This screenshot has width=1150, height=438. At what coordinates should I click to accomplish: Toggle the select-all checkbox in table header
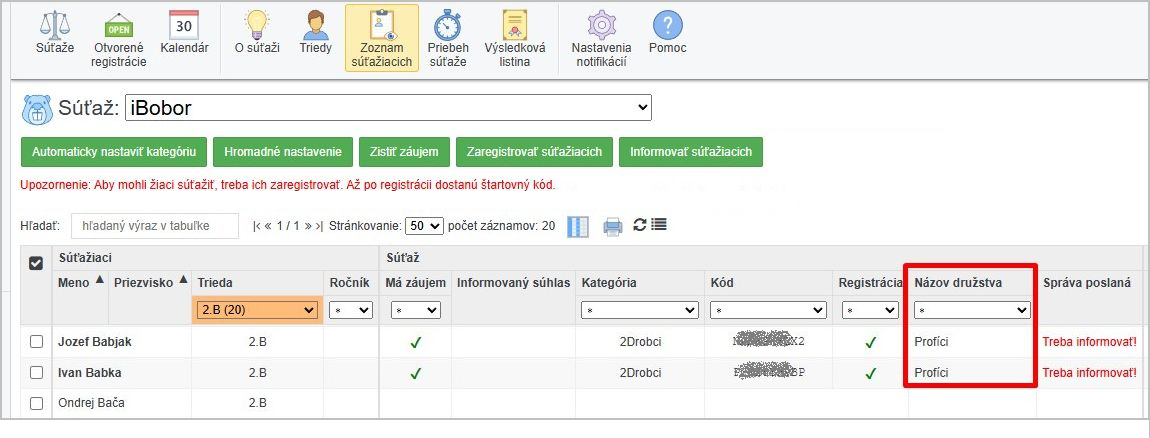37,263
